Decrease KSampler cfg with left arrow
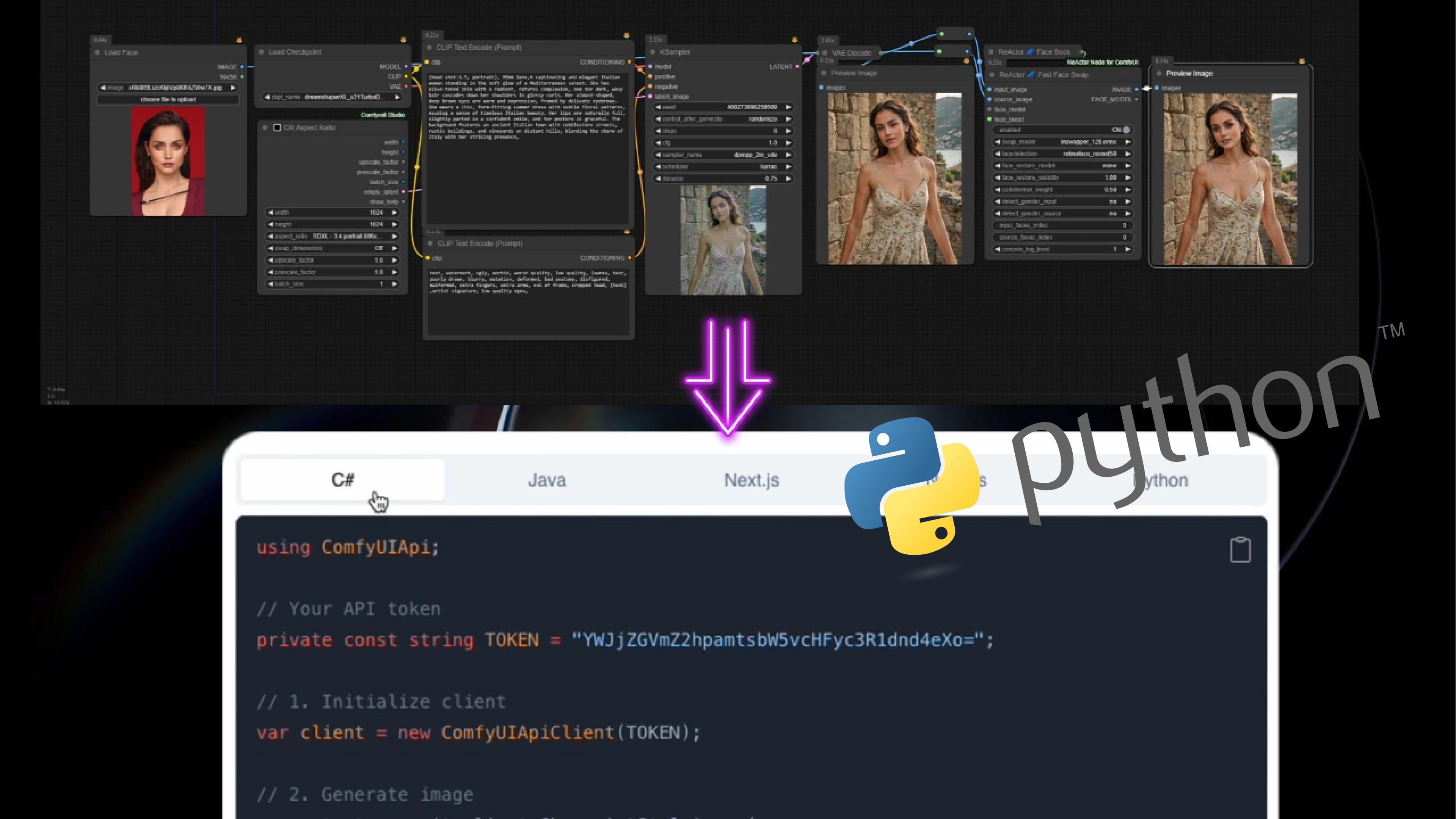1456x819 pixels. click(x=659, y=143)
